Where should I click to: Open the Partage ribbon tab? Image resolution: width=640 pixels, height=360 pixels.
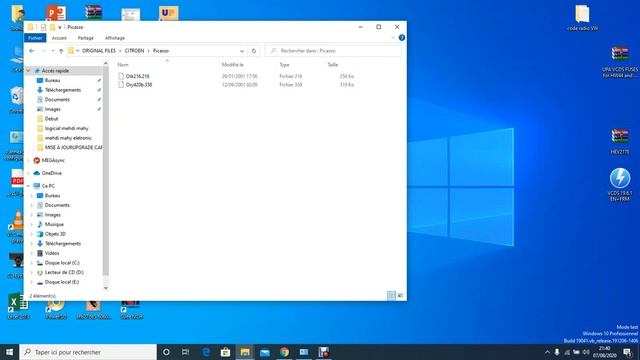tap(86, 38)
